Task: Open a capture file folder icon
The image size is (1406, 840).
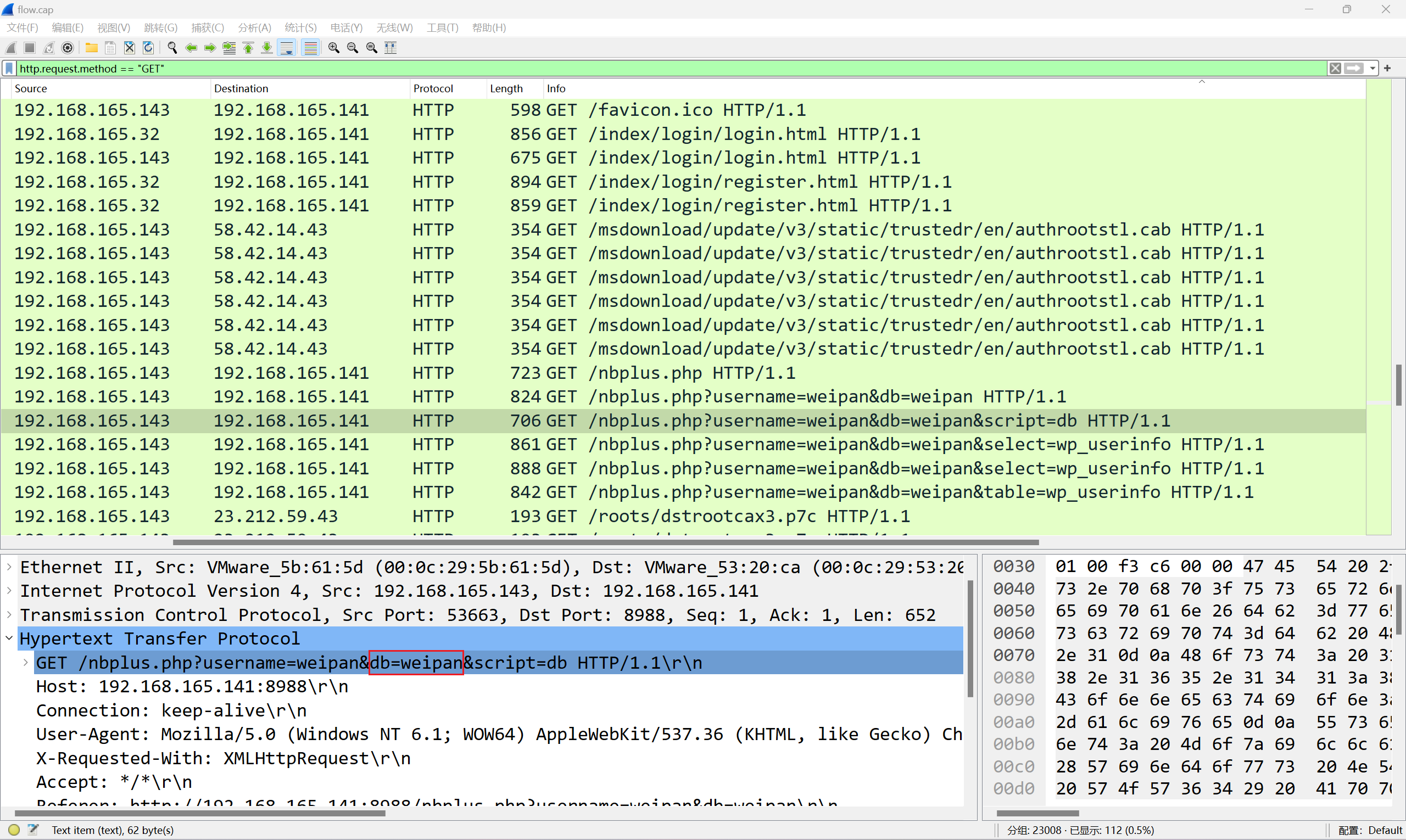Action: tap(92, 48)
